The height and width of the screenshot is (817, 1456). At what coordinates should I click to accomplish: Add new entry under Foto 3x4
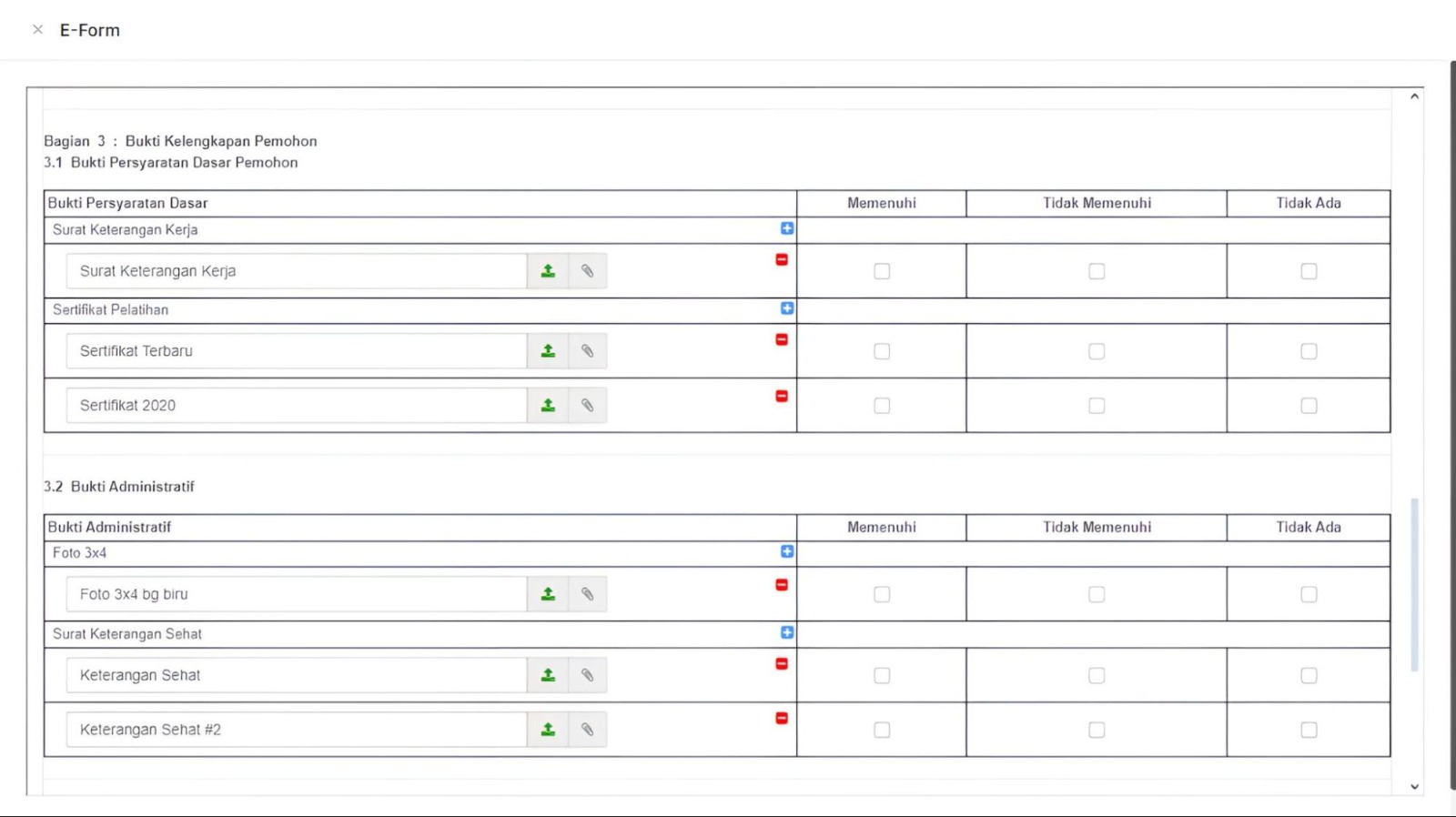(x=787, y=551)
